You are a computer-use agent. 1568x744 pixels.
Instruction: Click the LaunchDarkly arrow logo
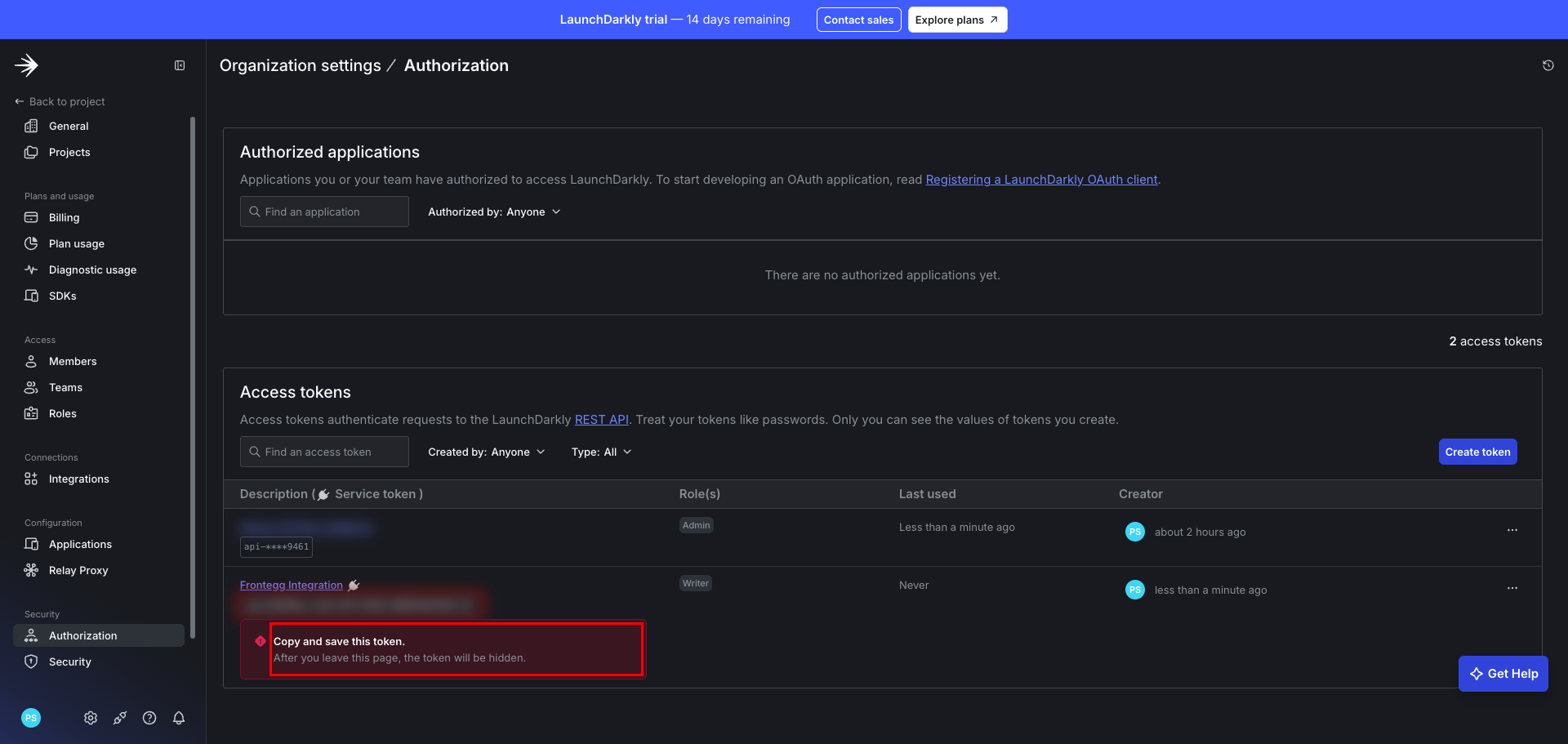27,65
